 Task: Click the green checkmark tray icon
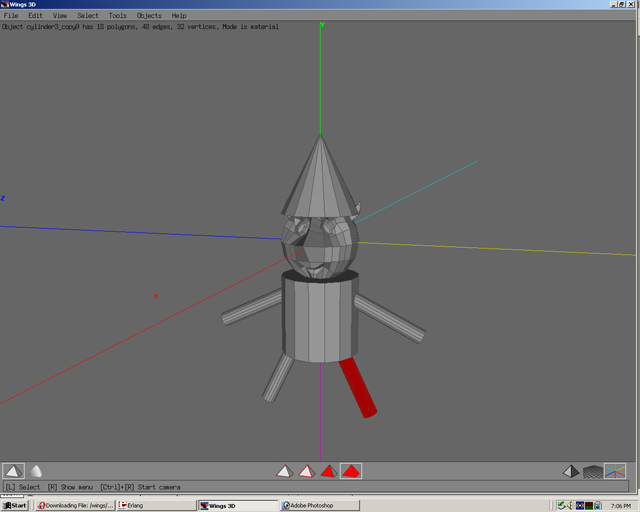(561, 505)
